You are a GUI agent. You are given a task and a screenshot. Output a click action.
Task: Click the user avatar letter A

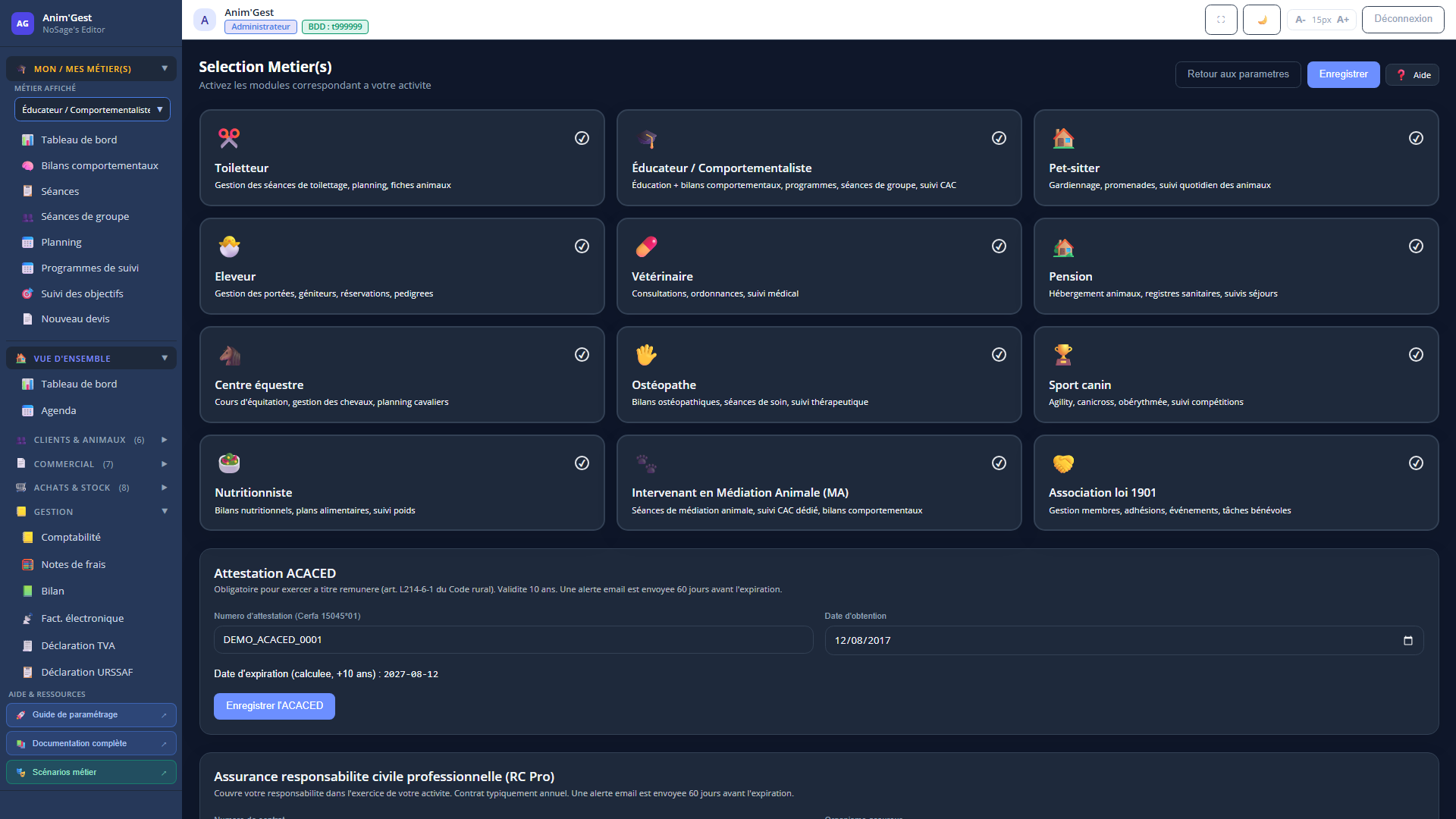click(x=205, y=20)
